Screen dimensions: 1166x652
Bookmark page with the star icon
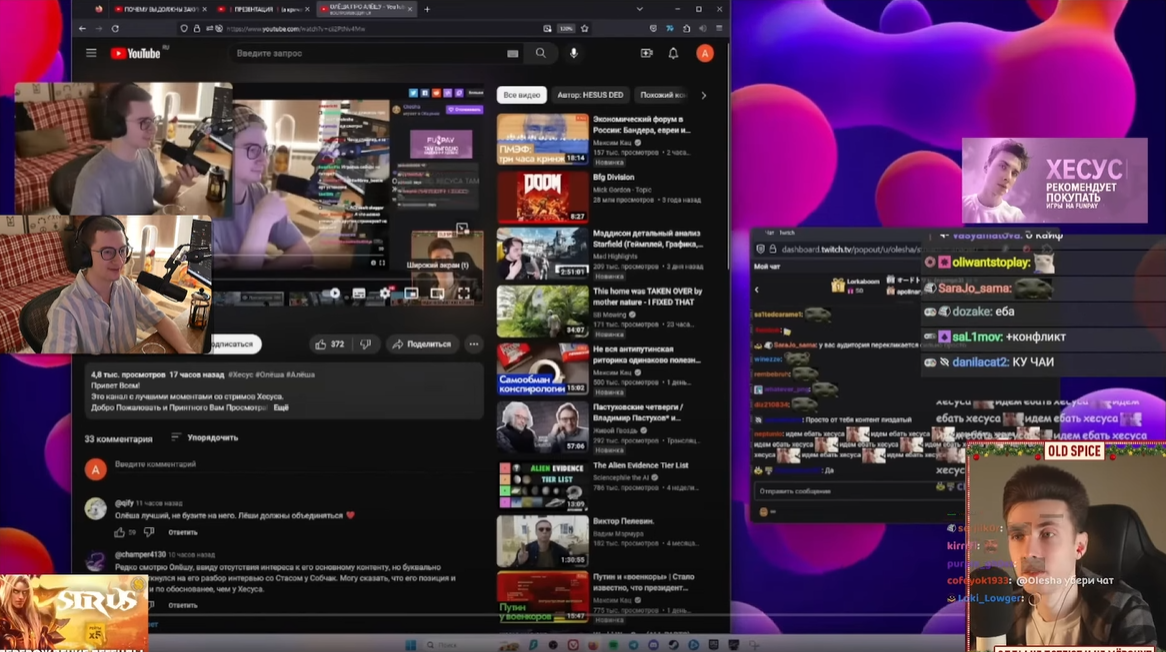coord(585,29)
